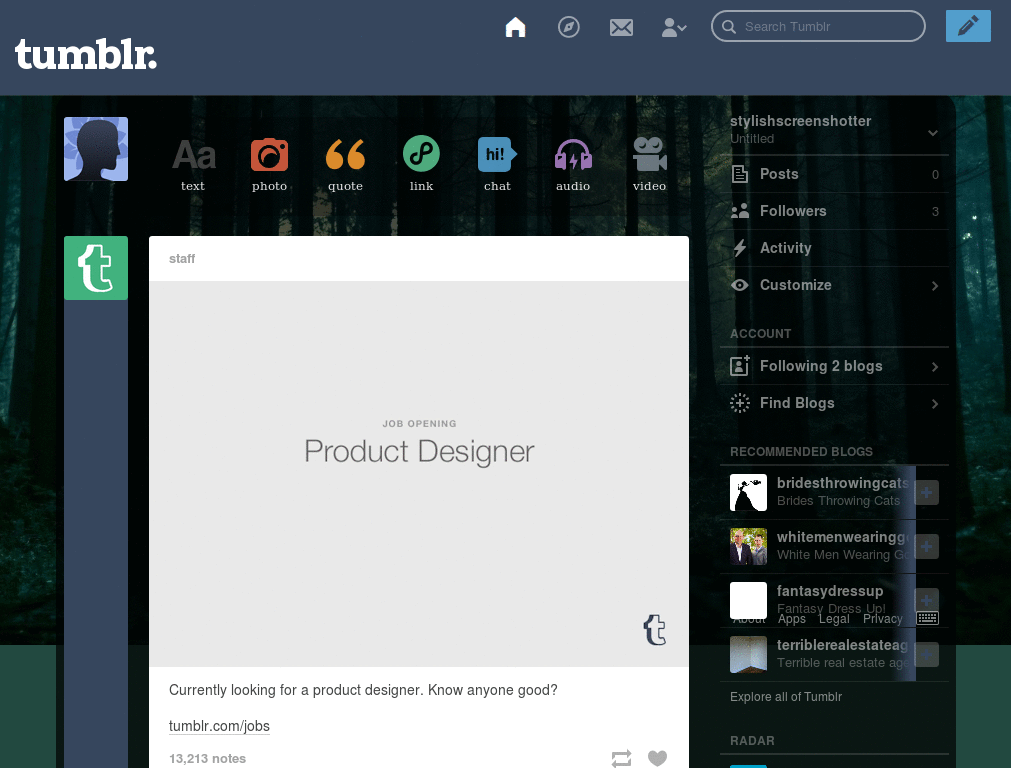Follow bridesthrowingcats with plus button
1024x768 pixels.
(927, 492)
